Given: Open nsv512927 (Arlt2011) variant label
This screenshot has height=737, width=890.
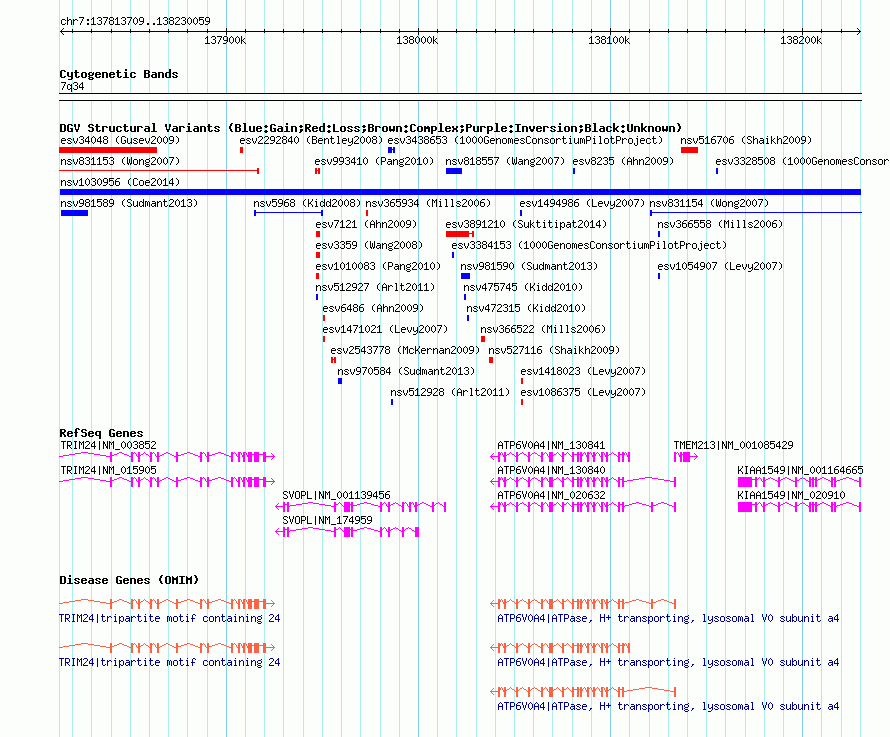Looking at the screenshot, I should pos(375,287).
